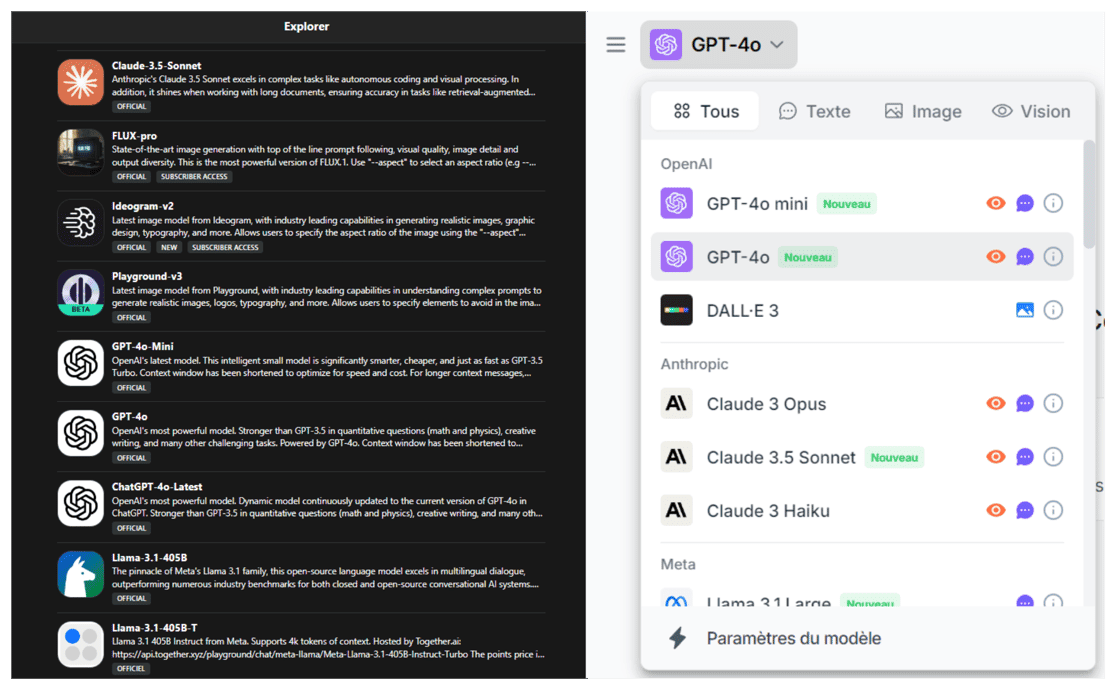Click the Explorer panel header
The image size is (1116, 690).
pos(306,26)
